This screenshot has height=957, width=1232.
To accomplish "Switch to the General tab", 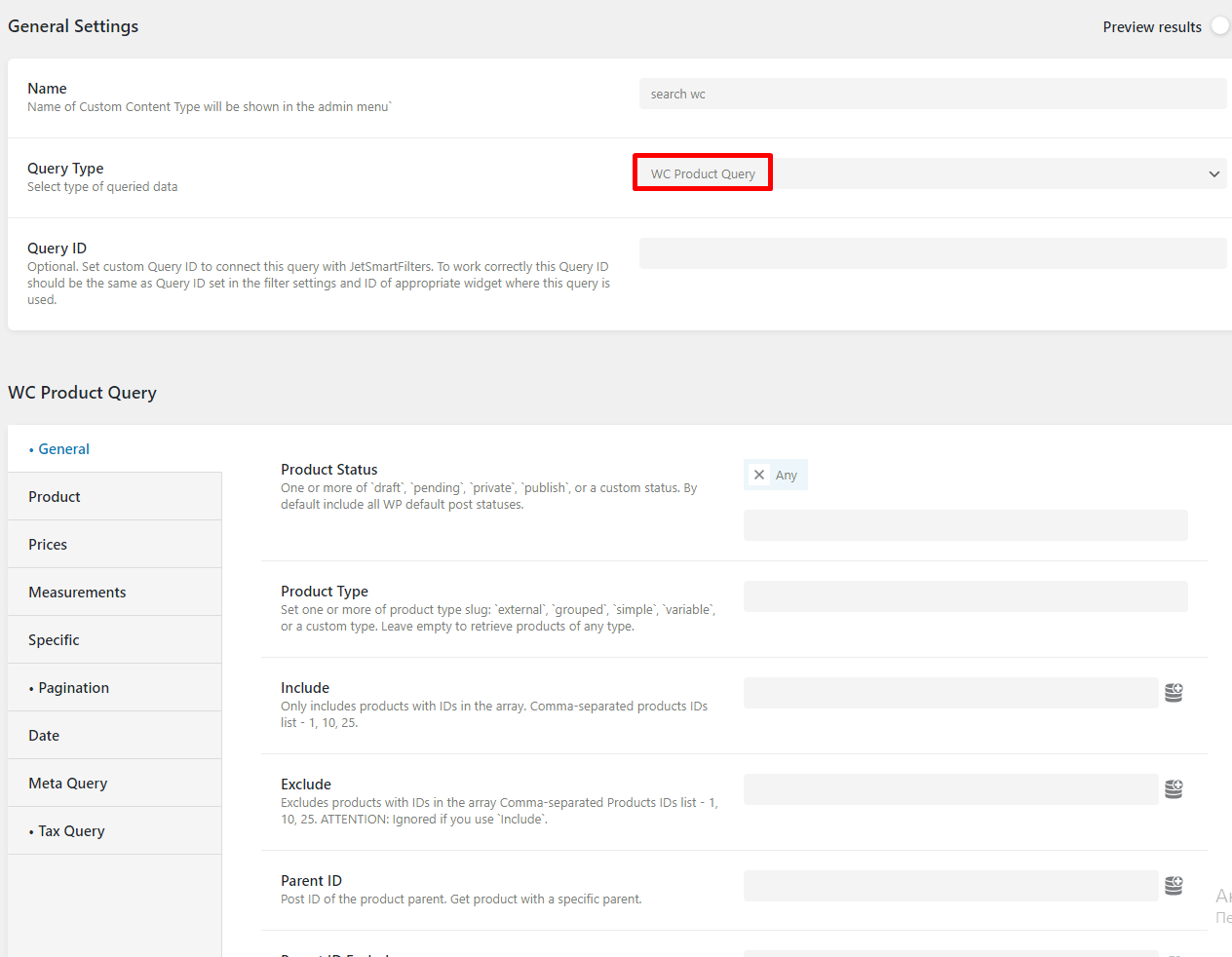I will (x=115, y=449).
